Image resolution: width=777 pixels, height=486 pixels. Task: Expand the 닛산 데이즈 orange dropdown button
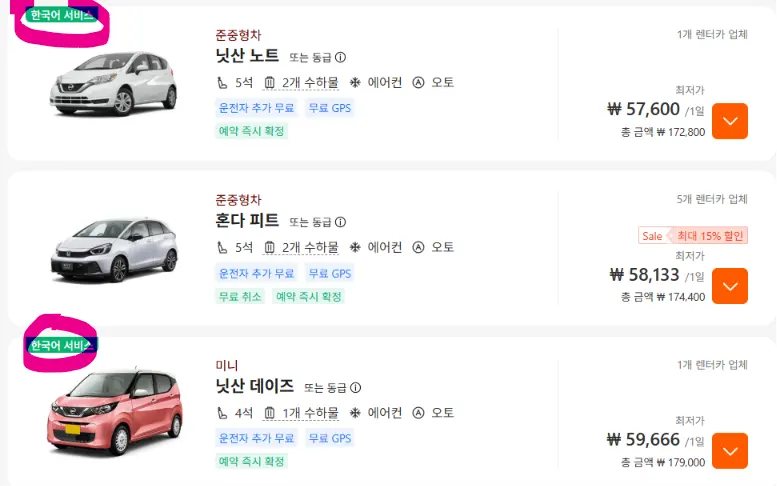(x=730, y=451)
